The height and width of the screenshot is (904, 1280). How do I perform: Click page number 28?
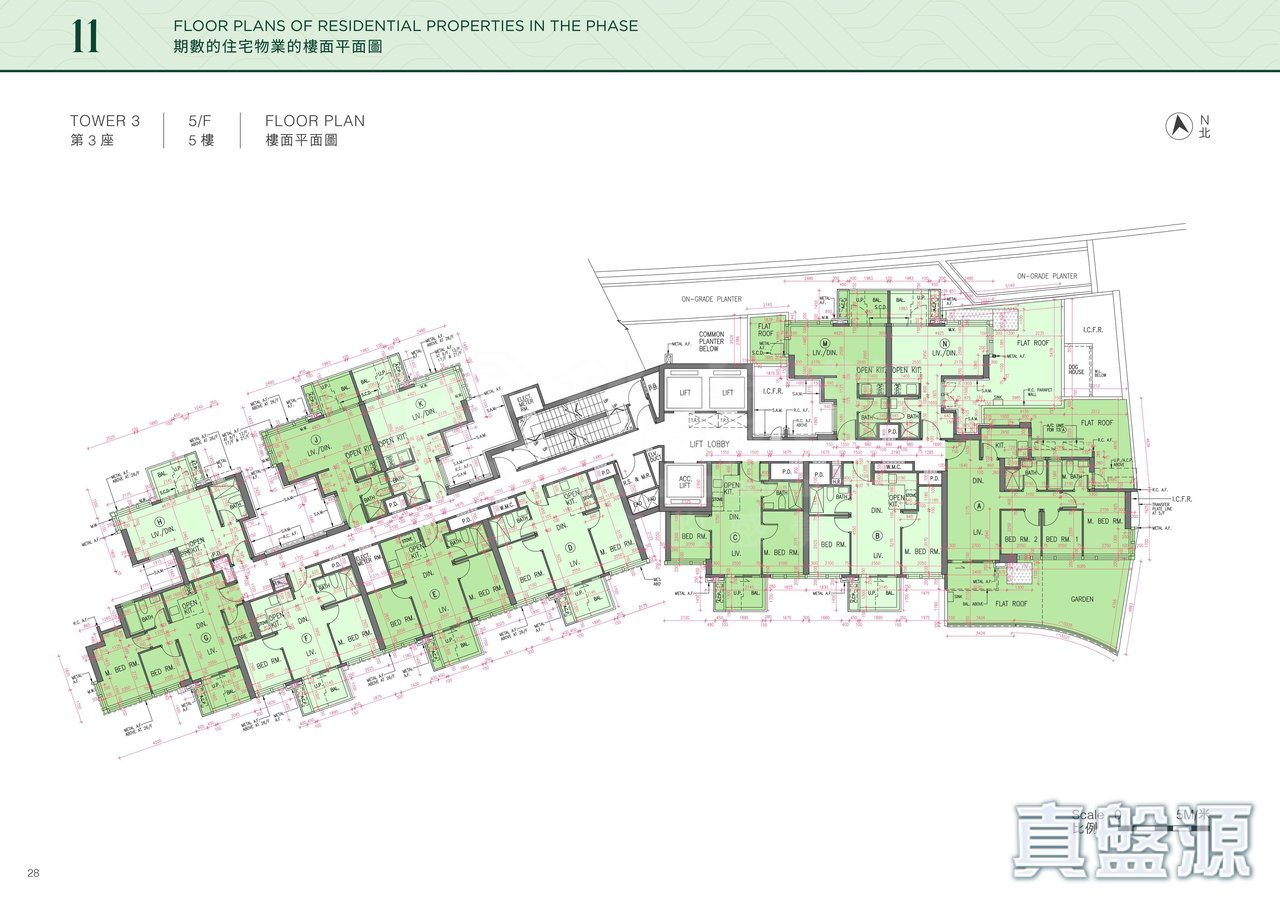tap(34, 873)
